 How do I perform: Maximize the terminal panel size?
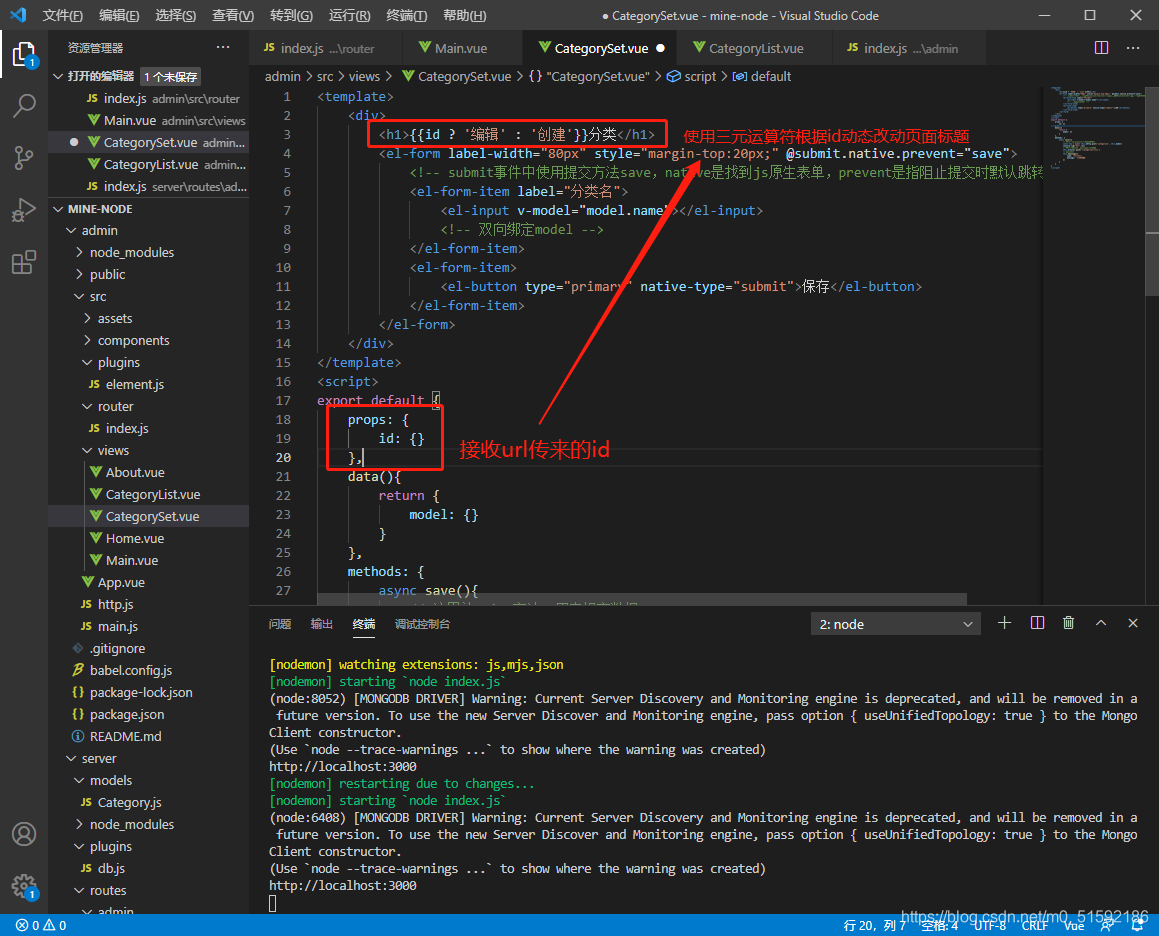[x=1101, y=623]
